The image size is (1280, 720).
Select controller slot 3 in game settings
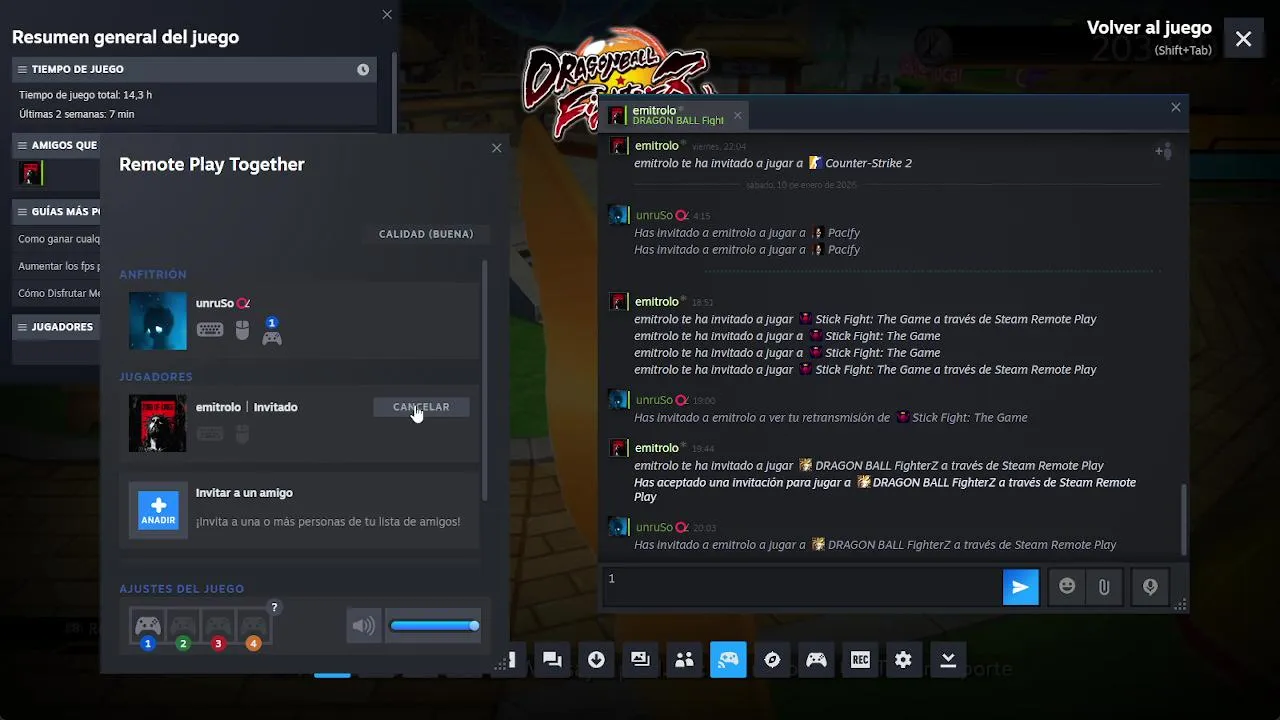(x=218, y=630)
